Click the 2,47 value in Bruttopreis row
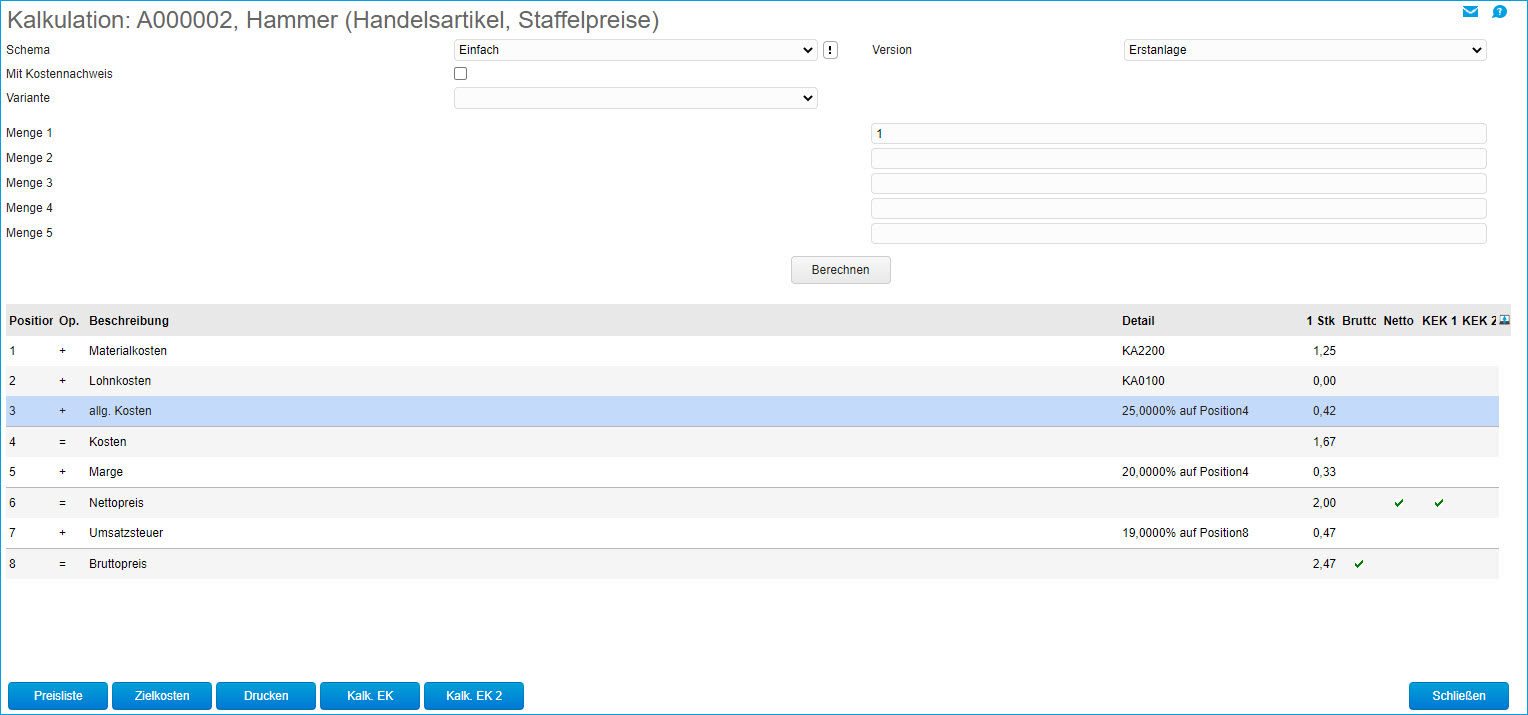 pyautogui.click(x=1324, y=564)
